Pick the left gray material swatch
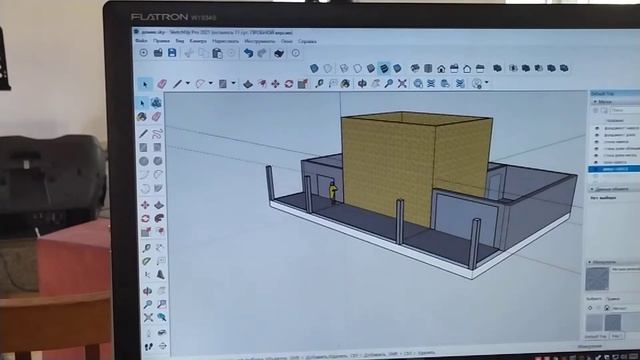640x360 pixels. [594, 322]
